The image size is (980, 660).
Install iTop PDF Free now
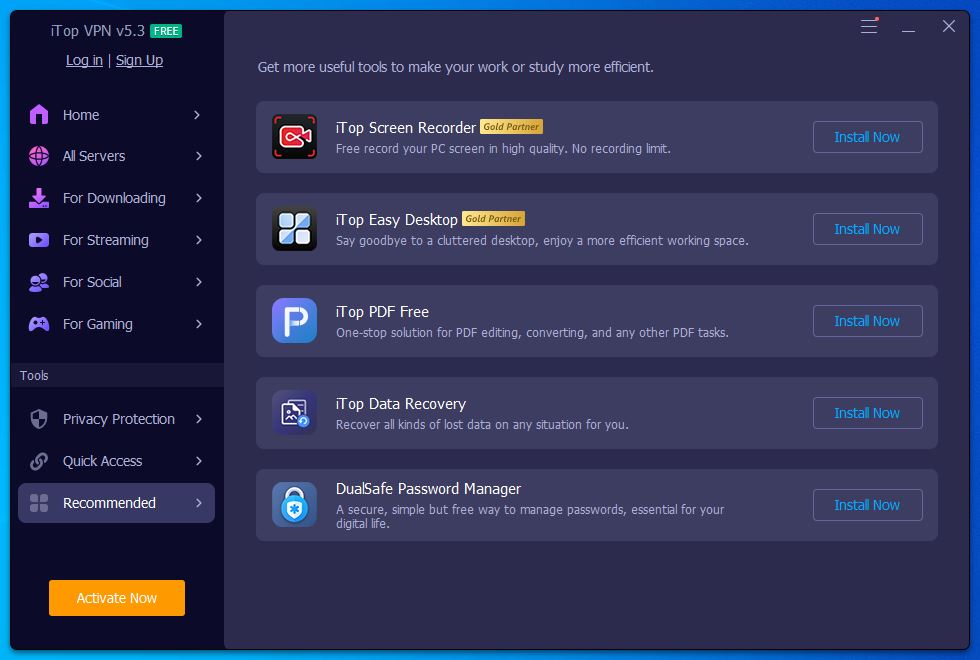point(868,321)
